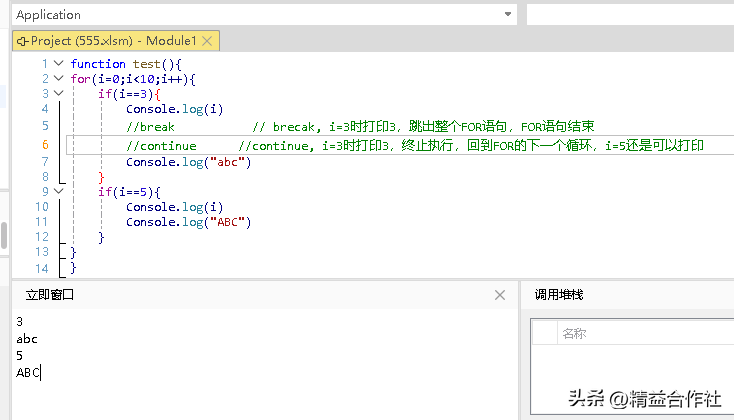Image resolution: width=734 pixels, height=420 pixels.
Task: Click line number 14 in the gutter
Action: (x=42, y=269)
